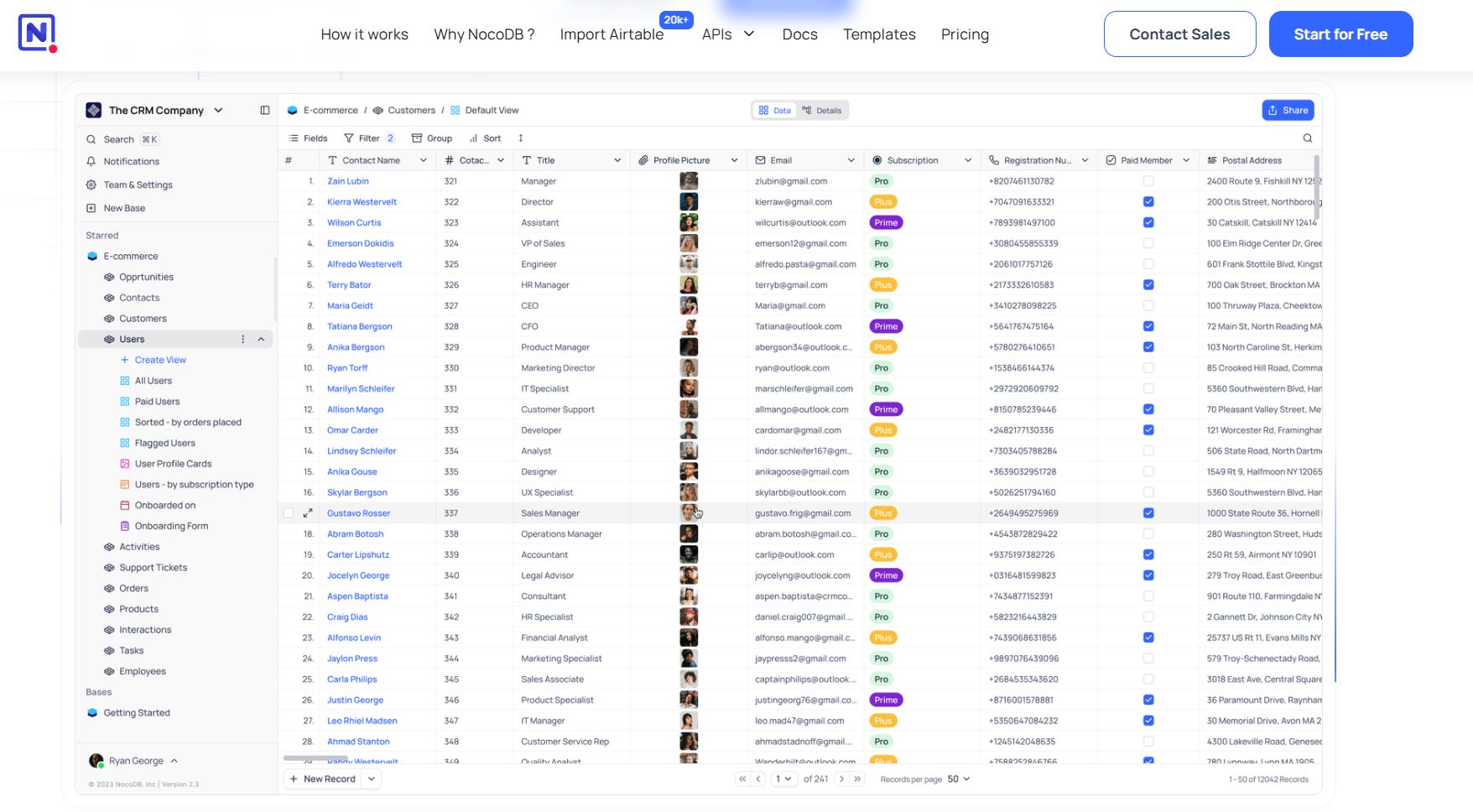The image size is (1473, 812).
Task: Click the Prime subscription tag for Wilson Curtis
Action: [x=886, y=222]
